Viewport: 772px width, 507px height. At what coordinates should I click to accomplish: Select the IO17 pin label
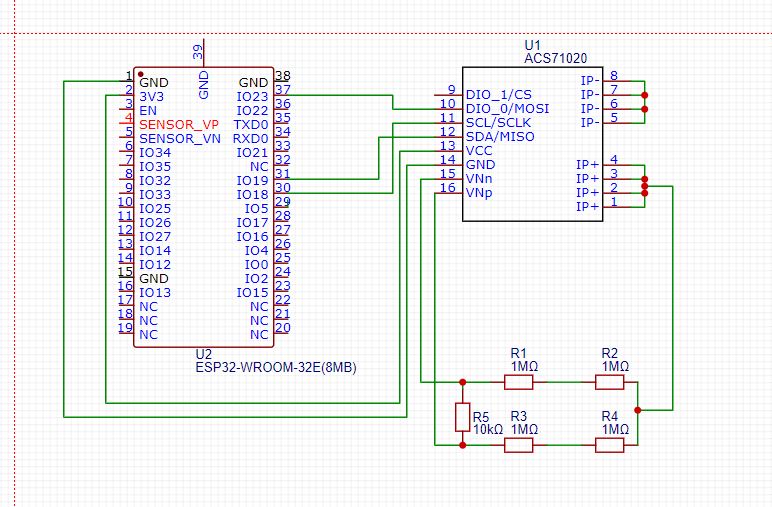point(252,222)
